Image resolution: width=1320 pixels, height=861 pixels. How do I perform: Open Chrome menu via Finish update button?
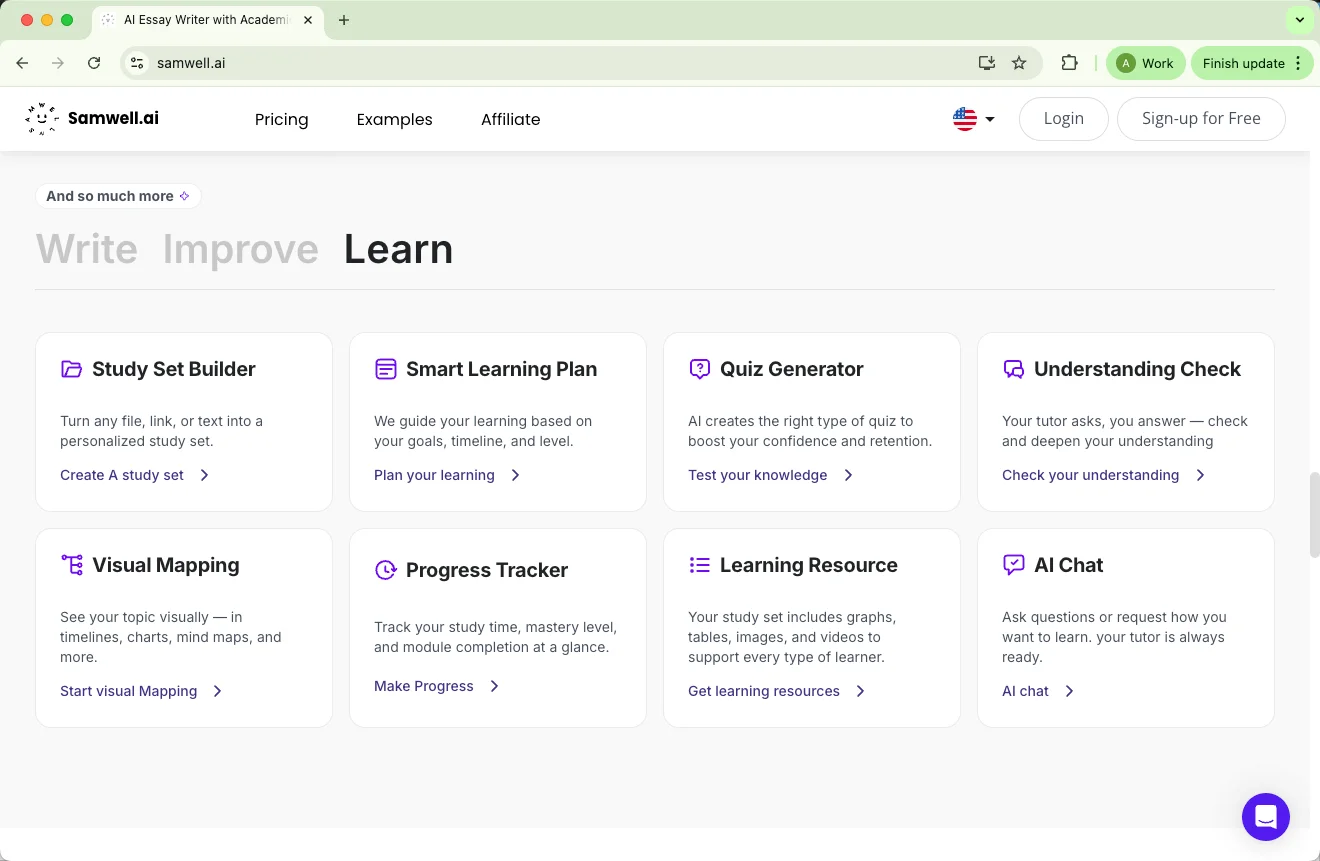coord(1250,63)
